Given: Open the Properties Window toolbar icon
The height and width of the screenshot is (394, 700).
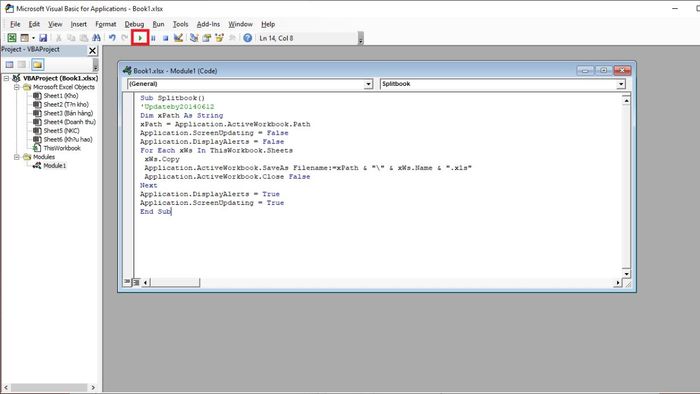Looking at the screenshot, I should (x=207, y=38).
